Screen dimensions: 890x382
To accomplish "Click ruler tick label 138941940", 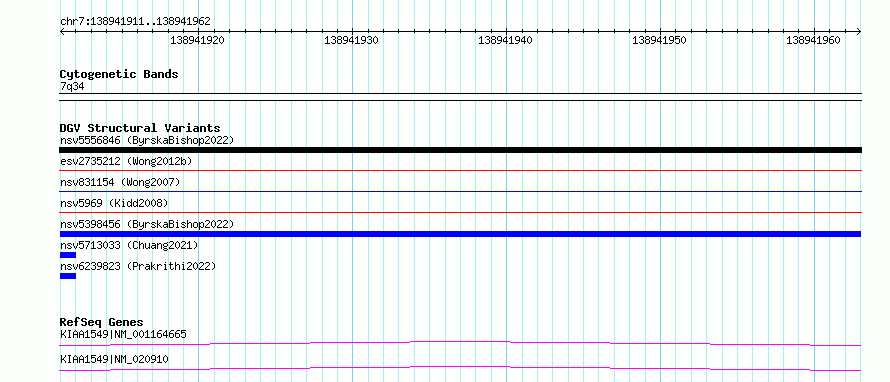I will pos(506,40).
